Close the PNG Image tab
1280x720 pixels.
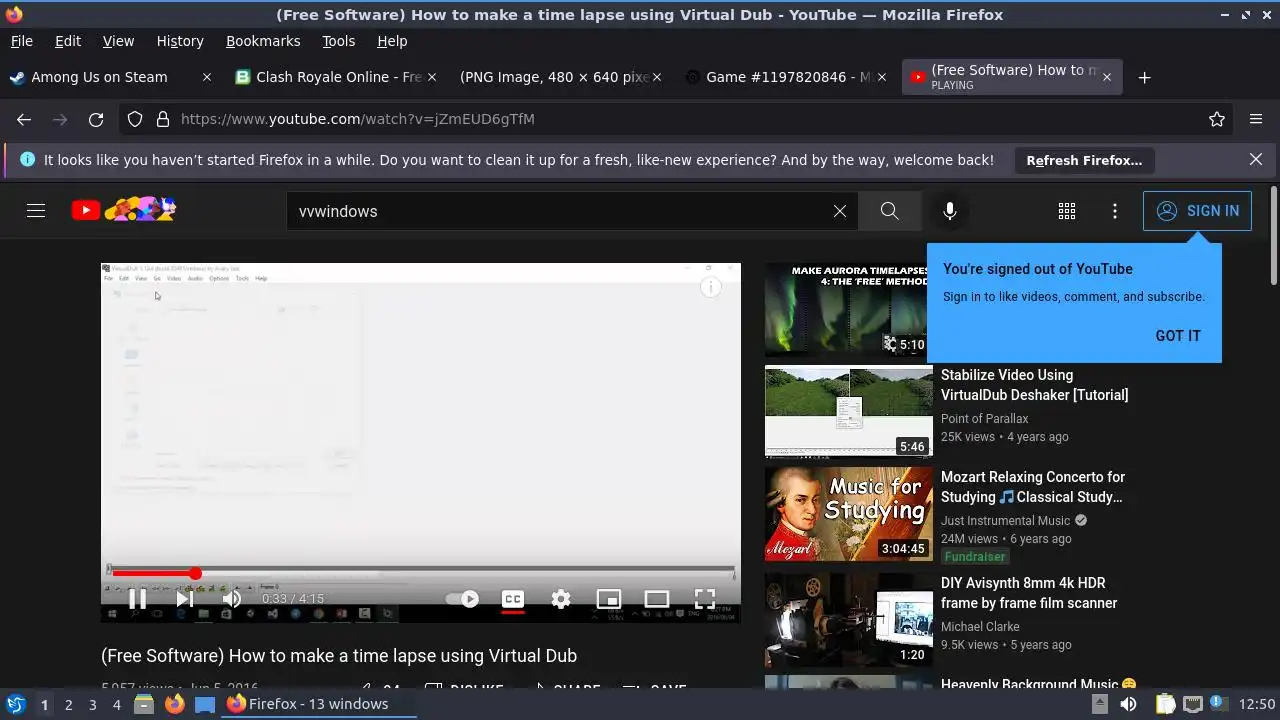(x=657, y=77)
